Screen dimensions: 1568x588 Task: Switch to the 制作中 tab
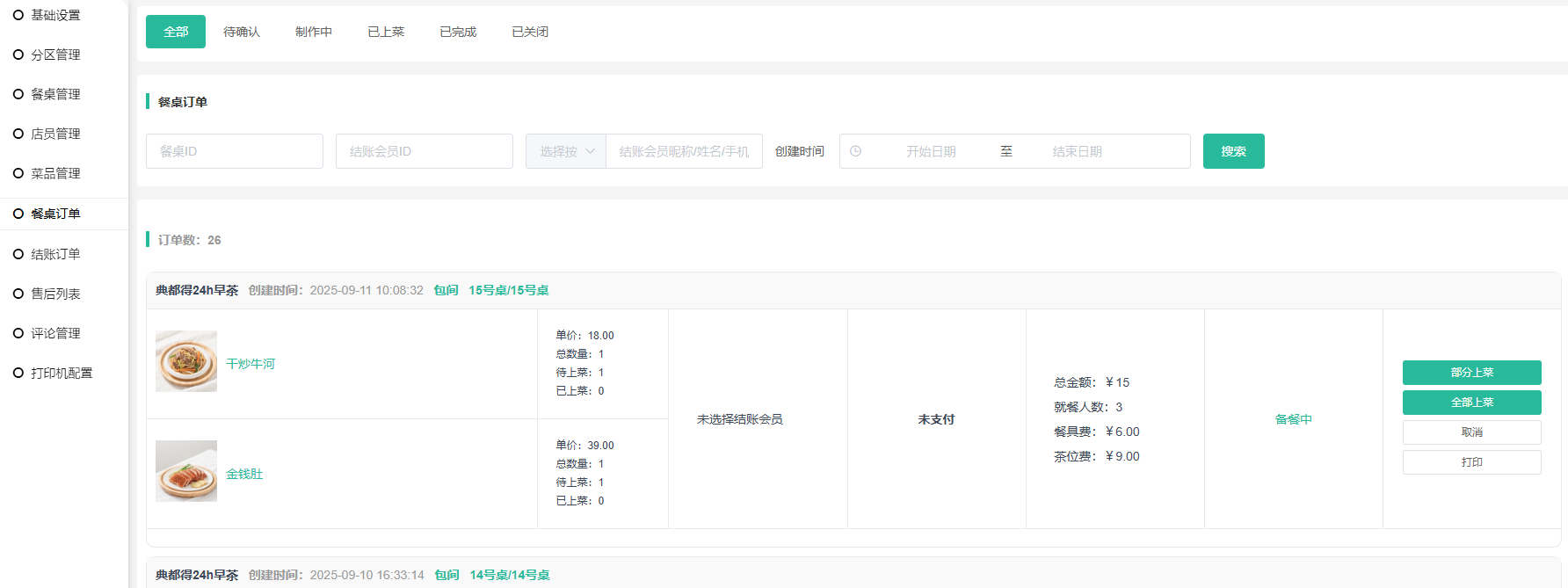(314, 32)
